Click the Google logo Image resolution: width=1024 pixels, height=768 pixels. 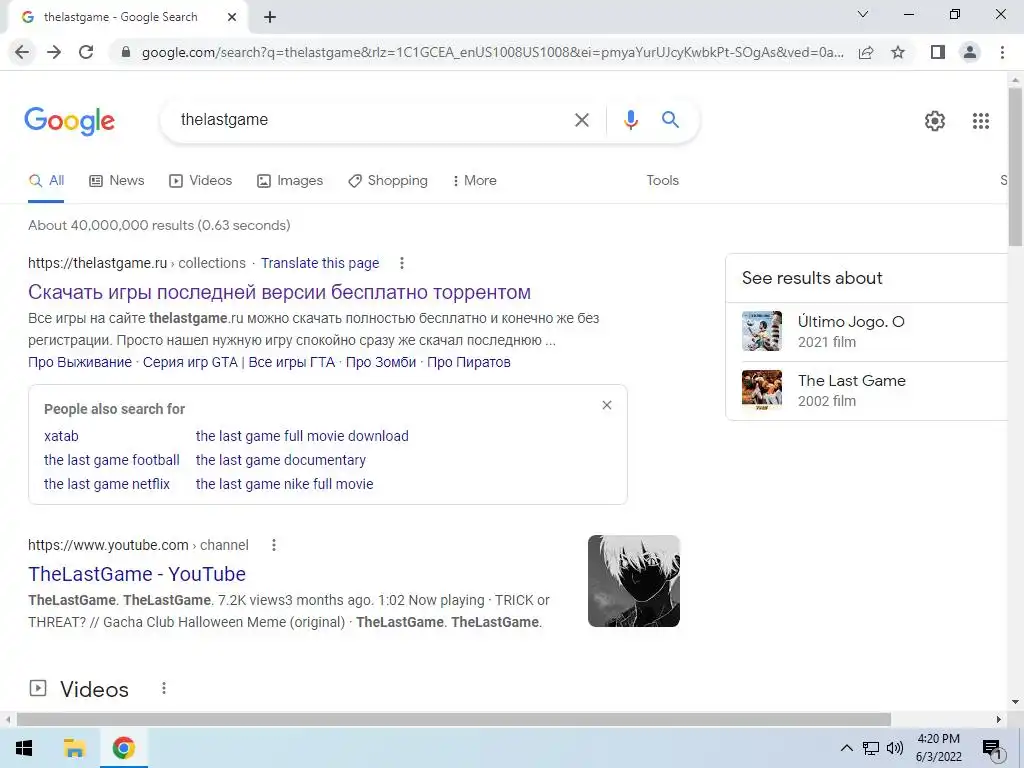[x=70, y=121]
